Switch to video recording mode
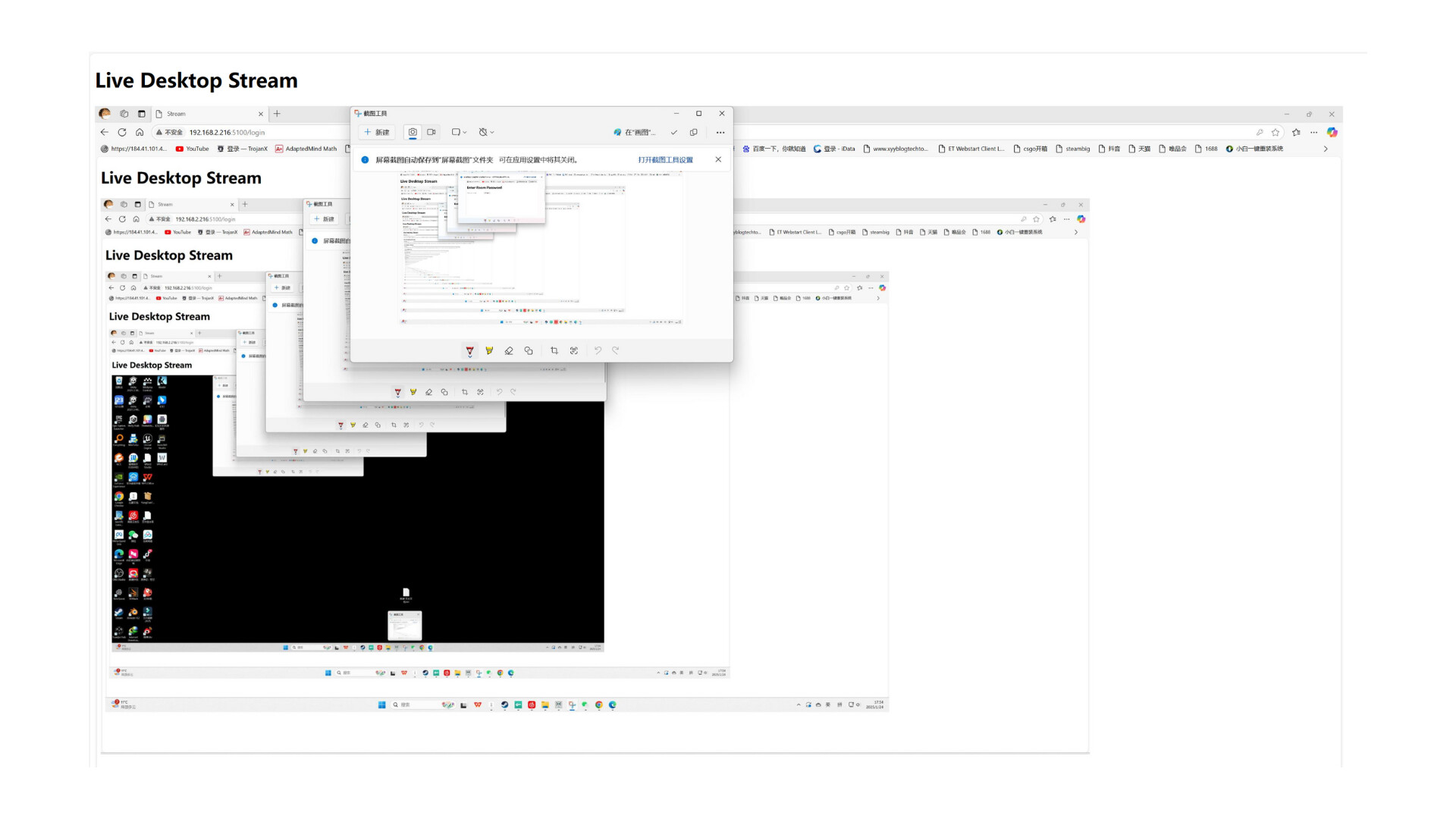Screen dimensions: 1456x819 431,132
